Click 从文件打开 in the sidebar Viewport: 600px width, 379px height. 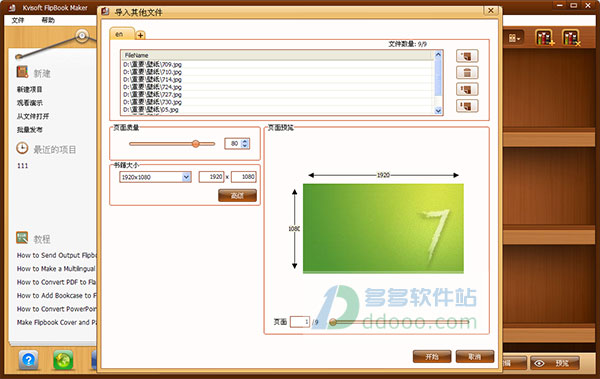[x=33, y=116]
